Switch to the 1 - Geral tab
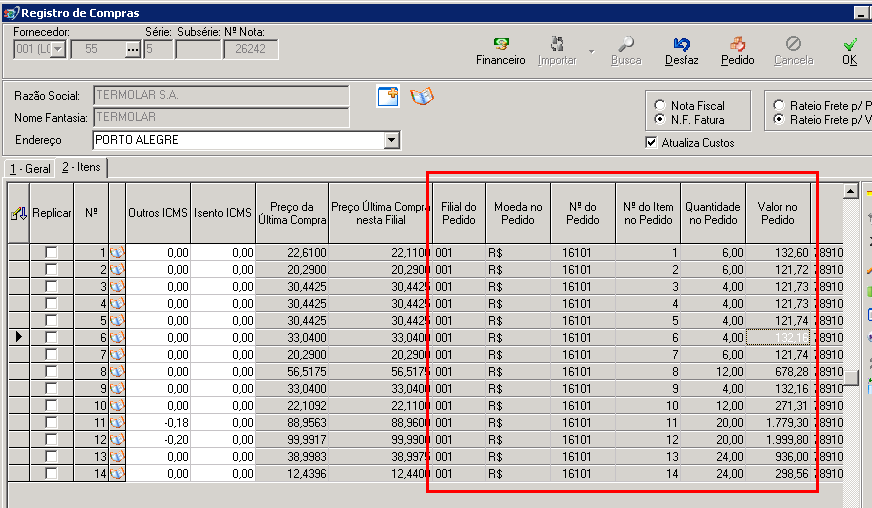 (x=30, y=168)
